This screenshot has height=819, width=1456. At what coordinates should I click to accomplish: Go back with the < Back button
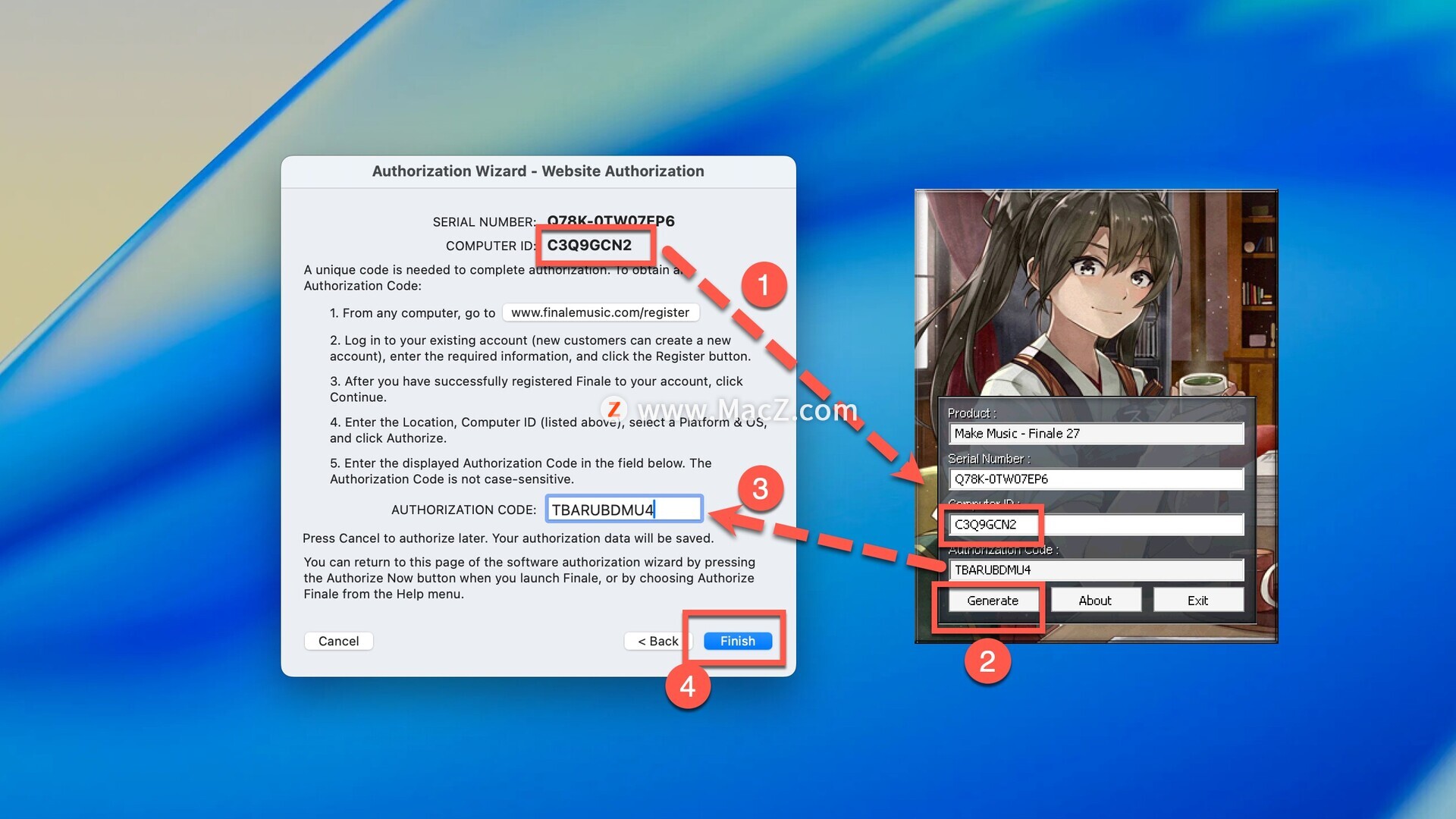click(x=657, y=641)
